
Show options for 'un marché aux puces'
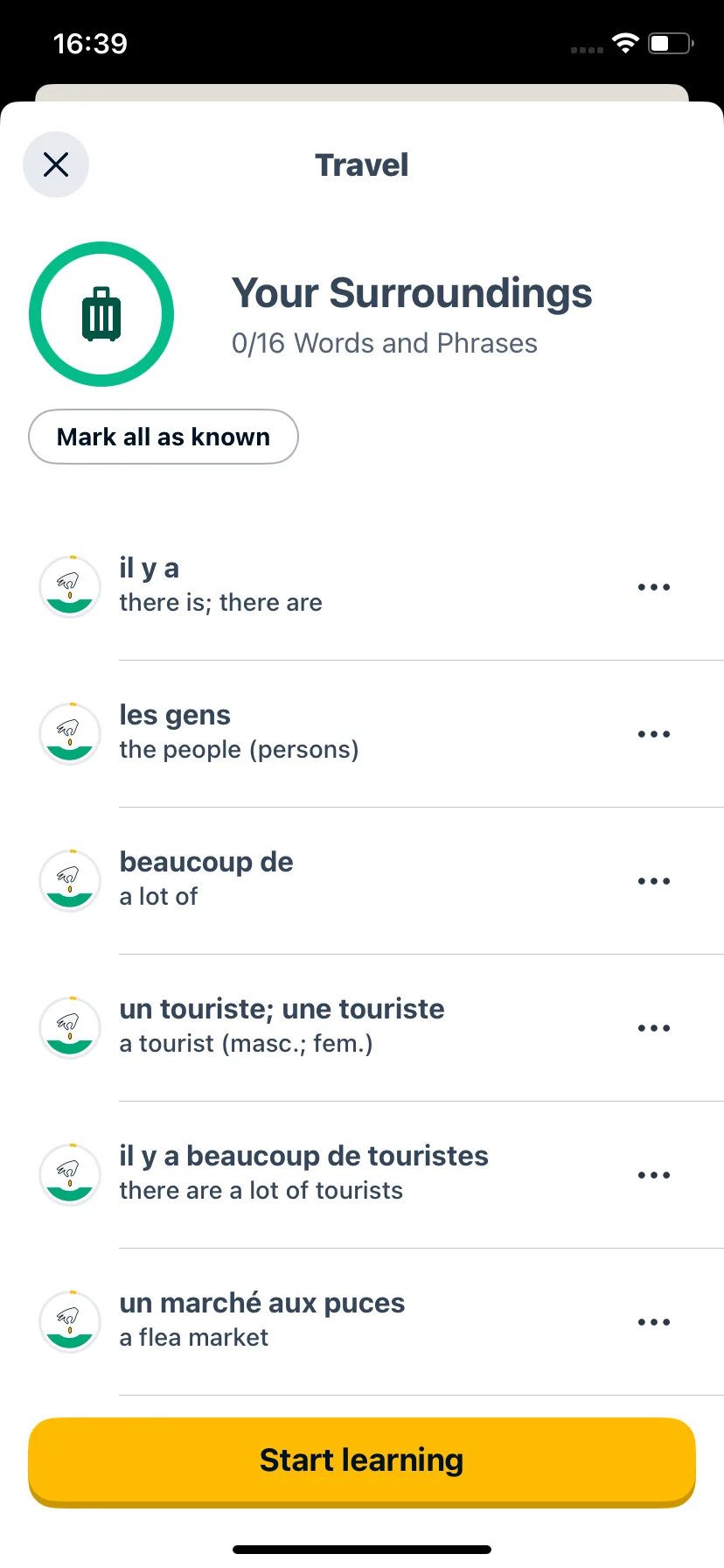pos(654,1322)
